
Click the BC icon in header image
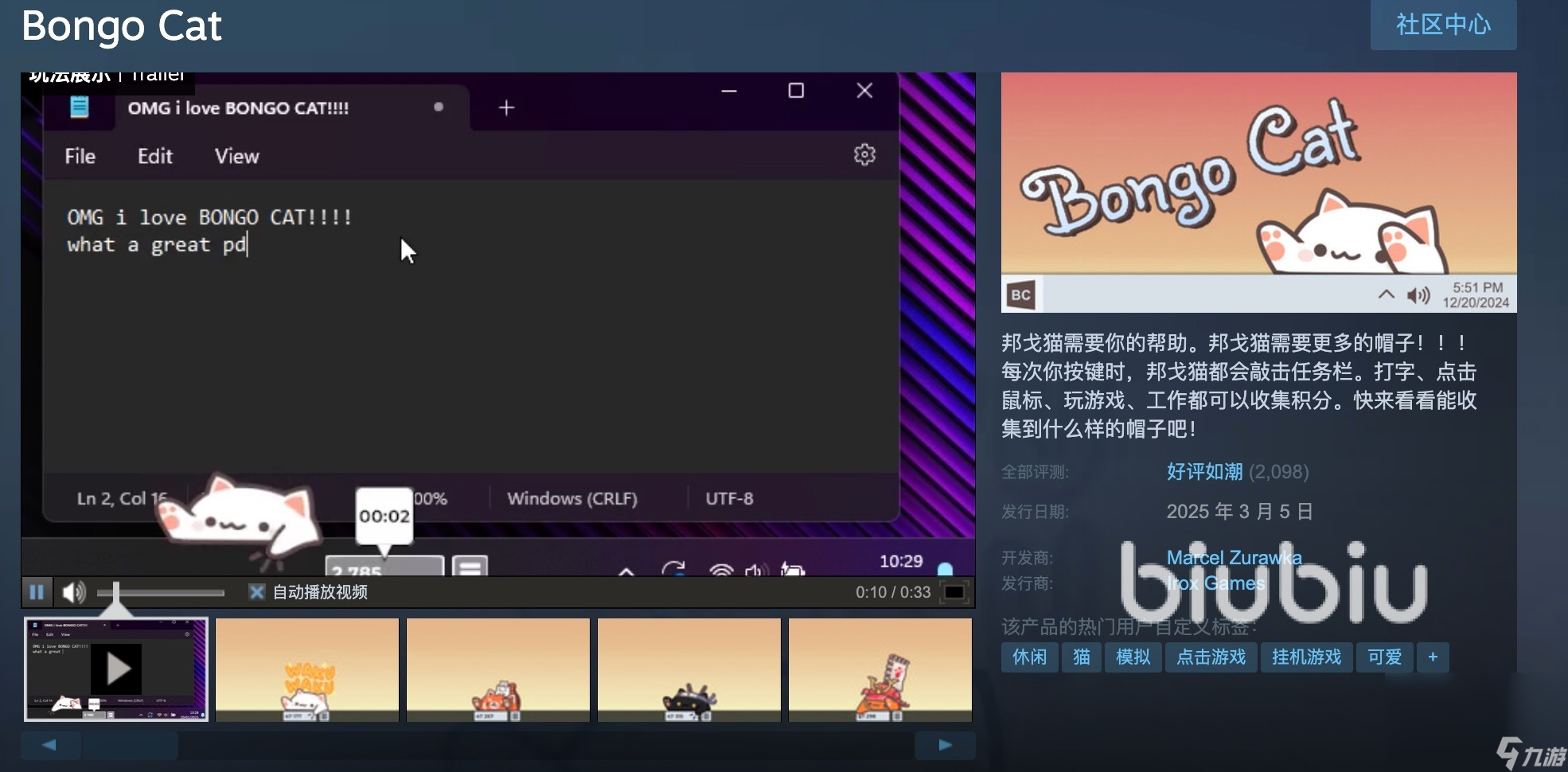coord(1020,295)
